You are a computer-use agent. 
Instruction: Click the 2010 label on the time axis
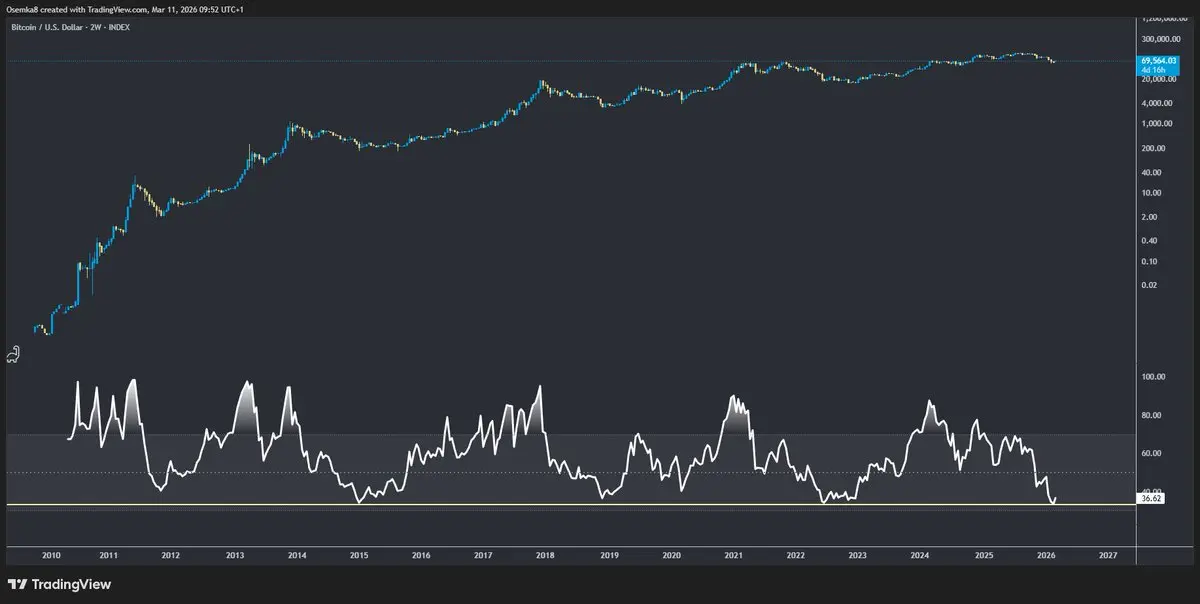(x=51, y=554)
